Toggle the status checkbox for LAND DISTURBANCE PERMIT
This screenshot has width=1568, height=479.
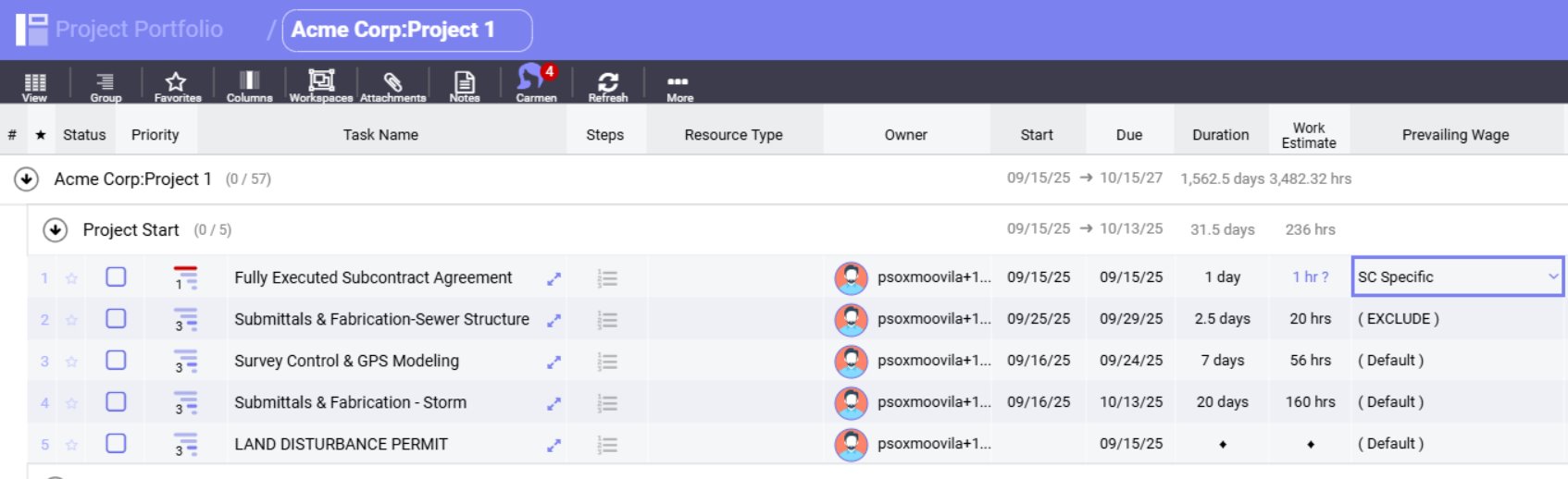[x=116, y=443]
